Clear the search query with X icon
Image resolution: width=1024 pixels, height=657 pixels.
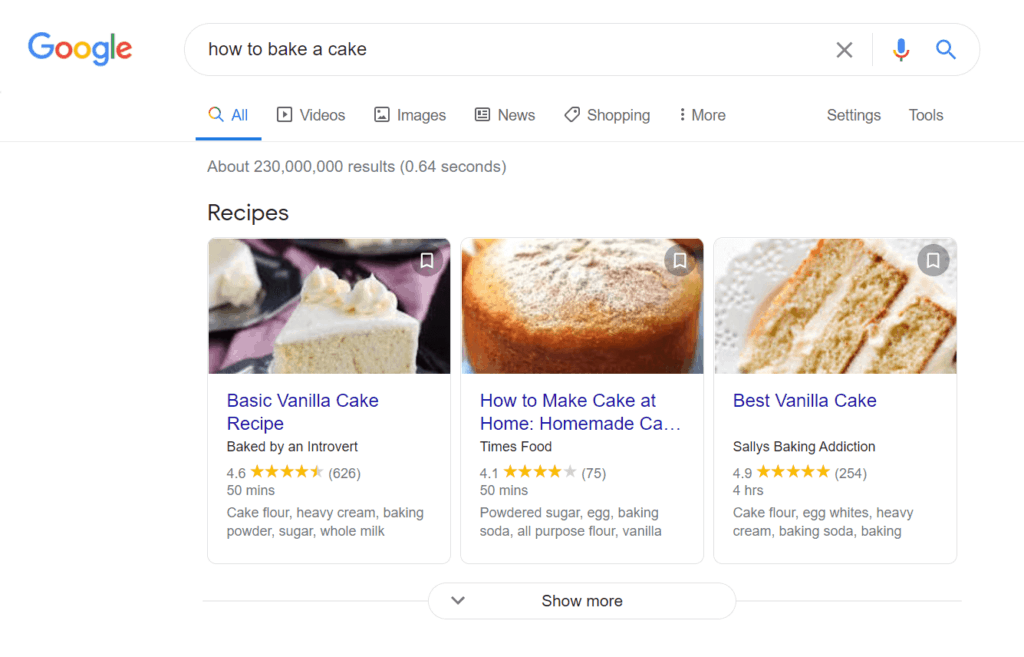click(844, 50)
